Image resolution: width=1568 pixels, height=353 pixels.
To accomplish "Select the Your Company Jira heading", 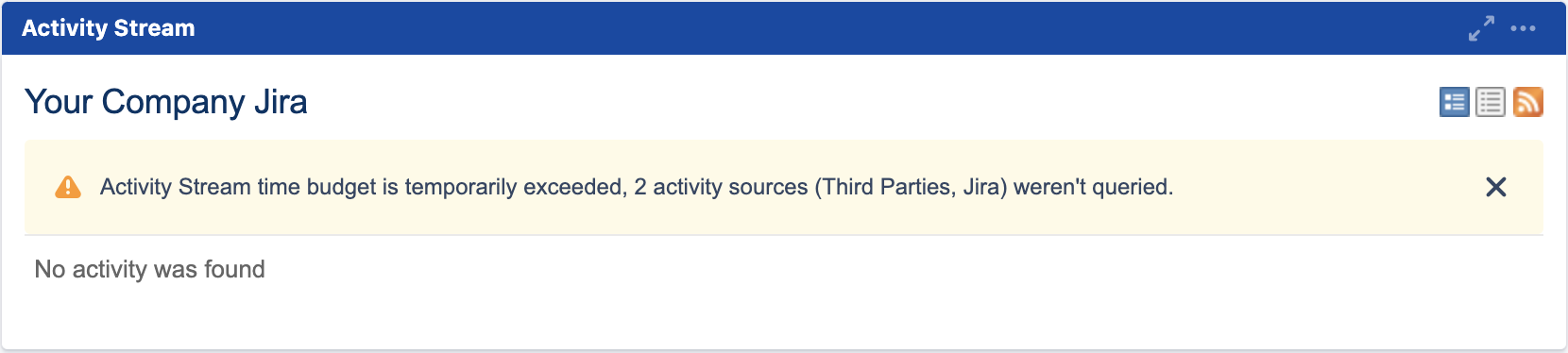I will click(x=166, y=102).
